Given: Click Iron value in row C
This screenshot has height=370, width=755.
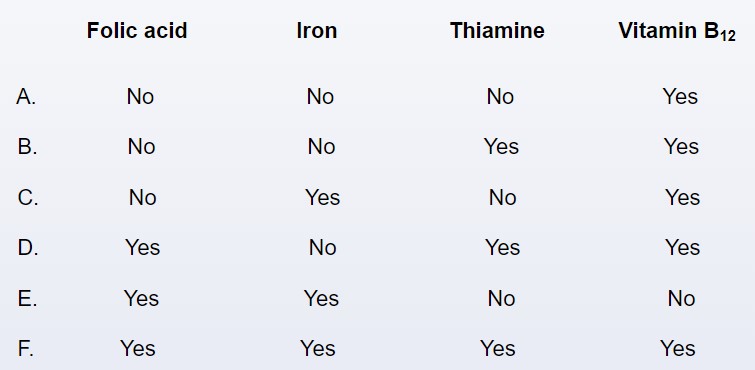Looking at the screenshot, I should (323, 198).
